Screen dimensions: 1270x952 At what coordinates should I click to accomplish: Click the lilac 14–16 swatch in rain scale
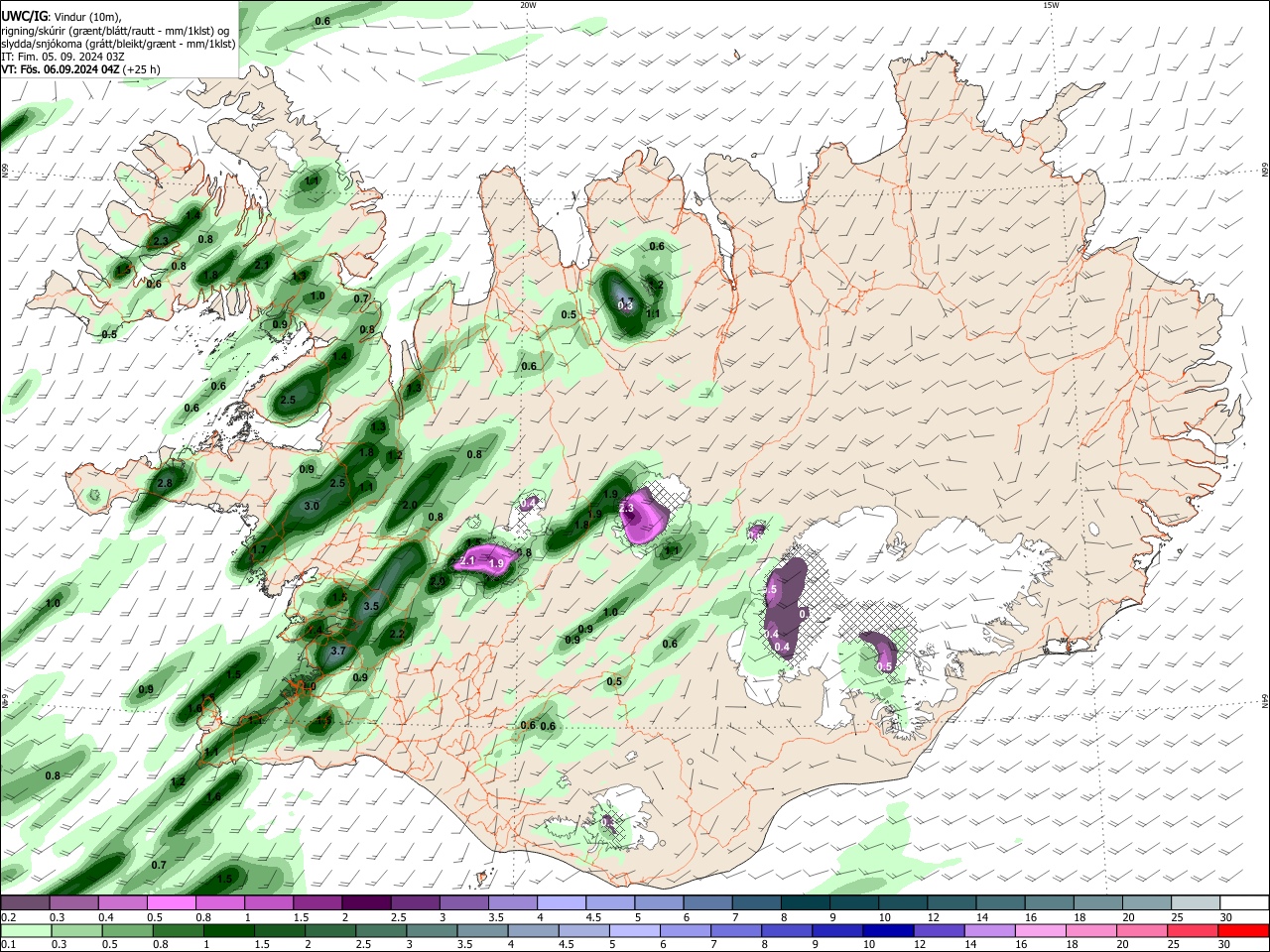(990, 930)
